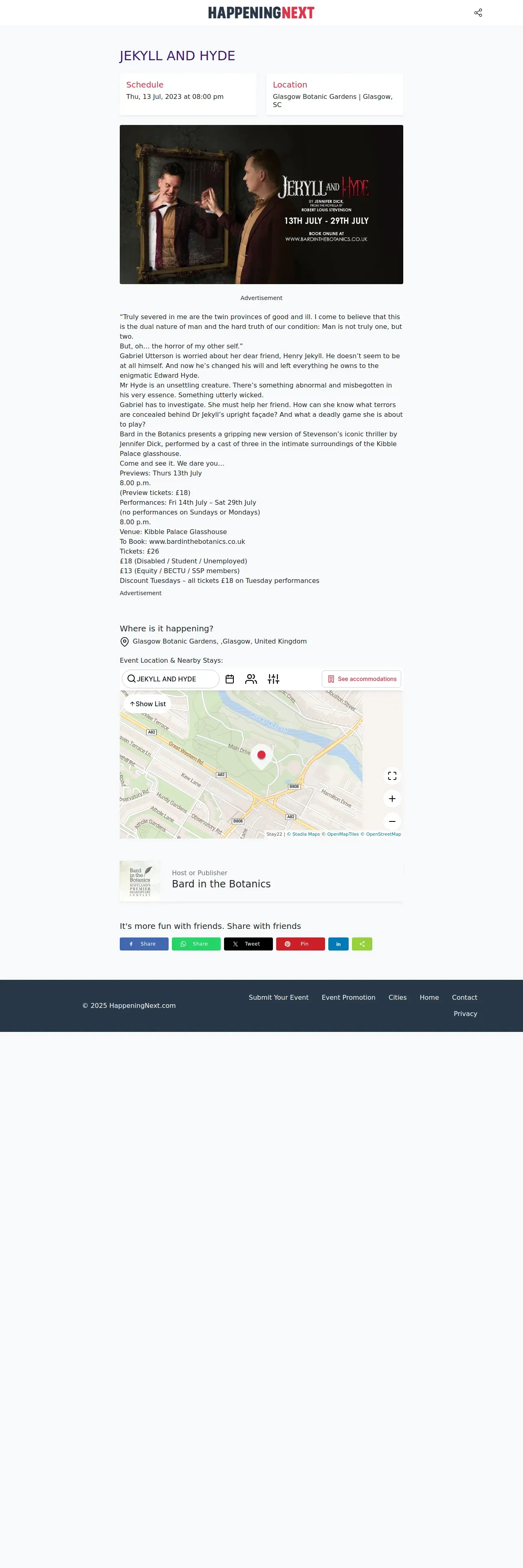Share via WhatsApp button
Screen dimensions: 523x1568
point(196,944)
